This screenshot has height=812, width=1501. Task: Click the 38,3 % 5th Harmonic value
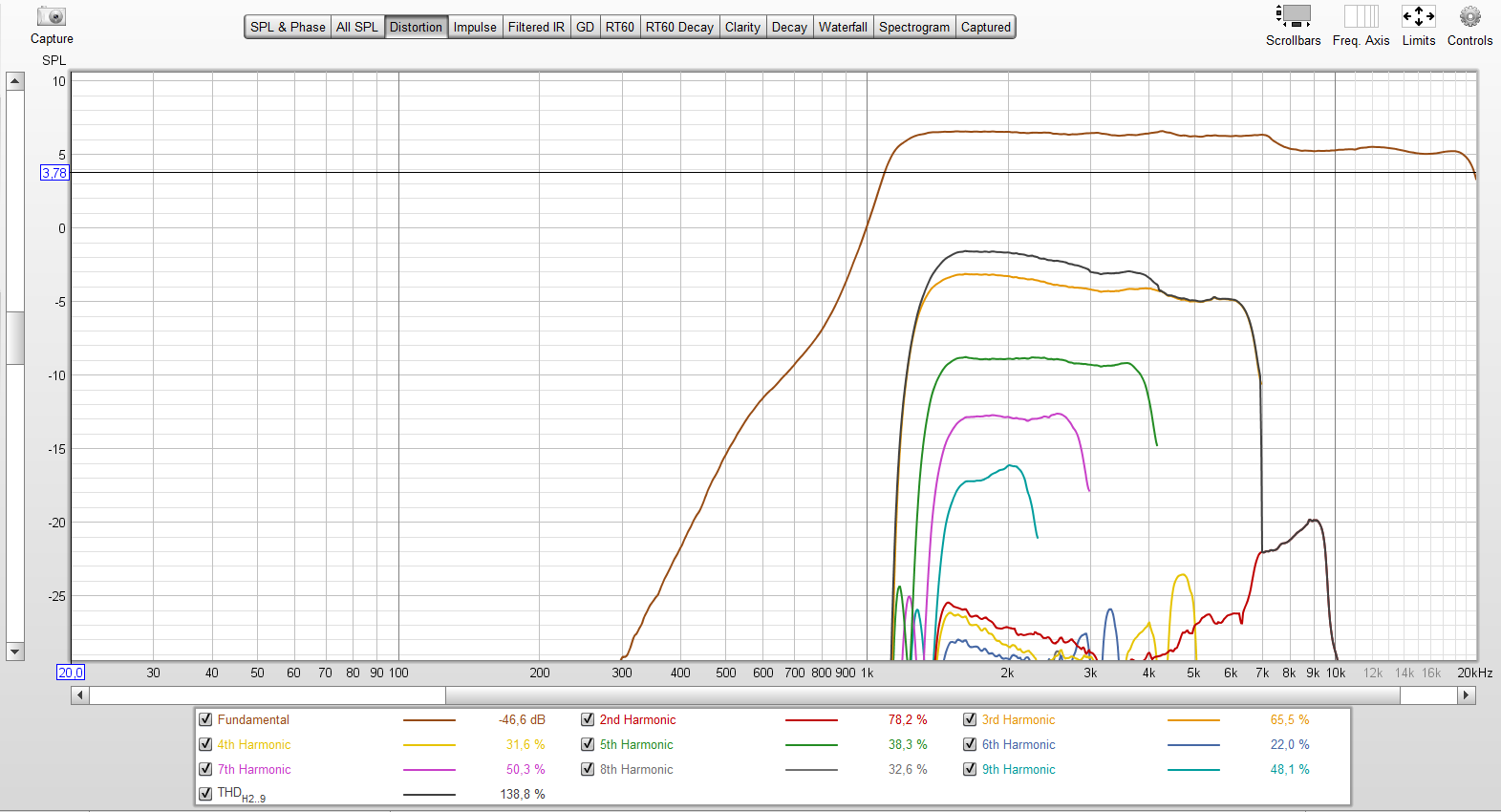[908, 744]
